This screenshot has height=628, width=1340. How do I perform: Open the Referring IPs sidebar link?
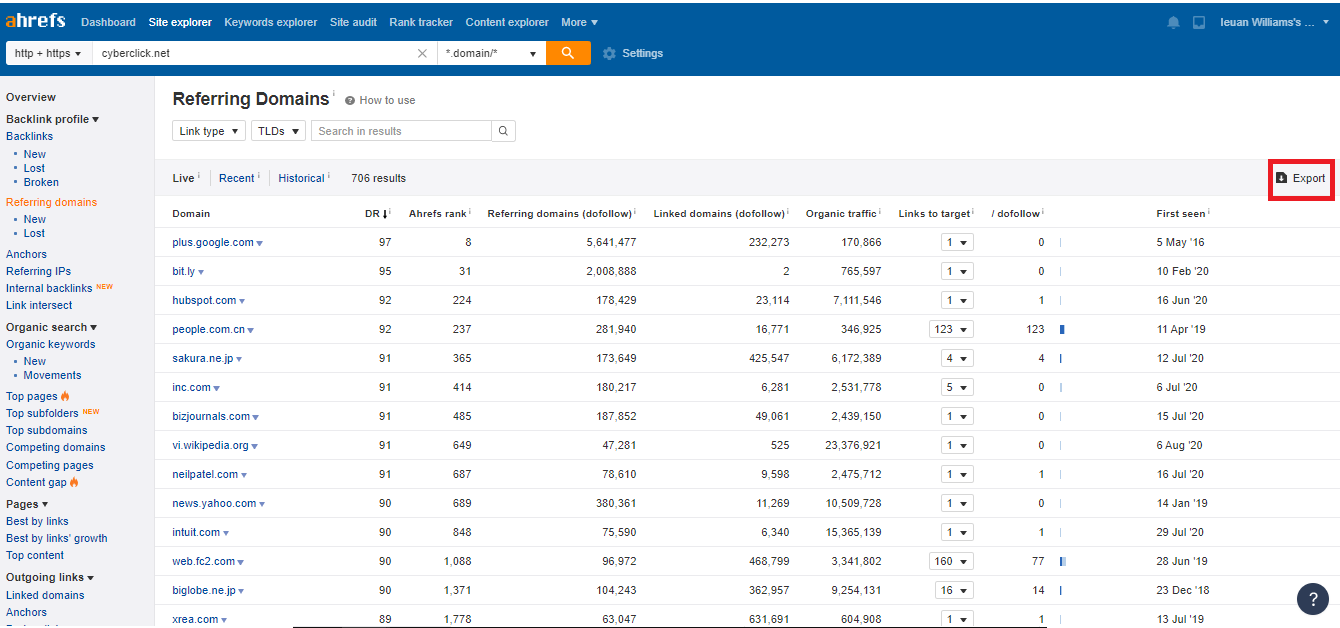38,271
